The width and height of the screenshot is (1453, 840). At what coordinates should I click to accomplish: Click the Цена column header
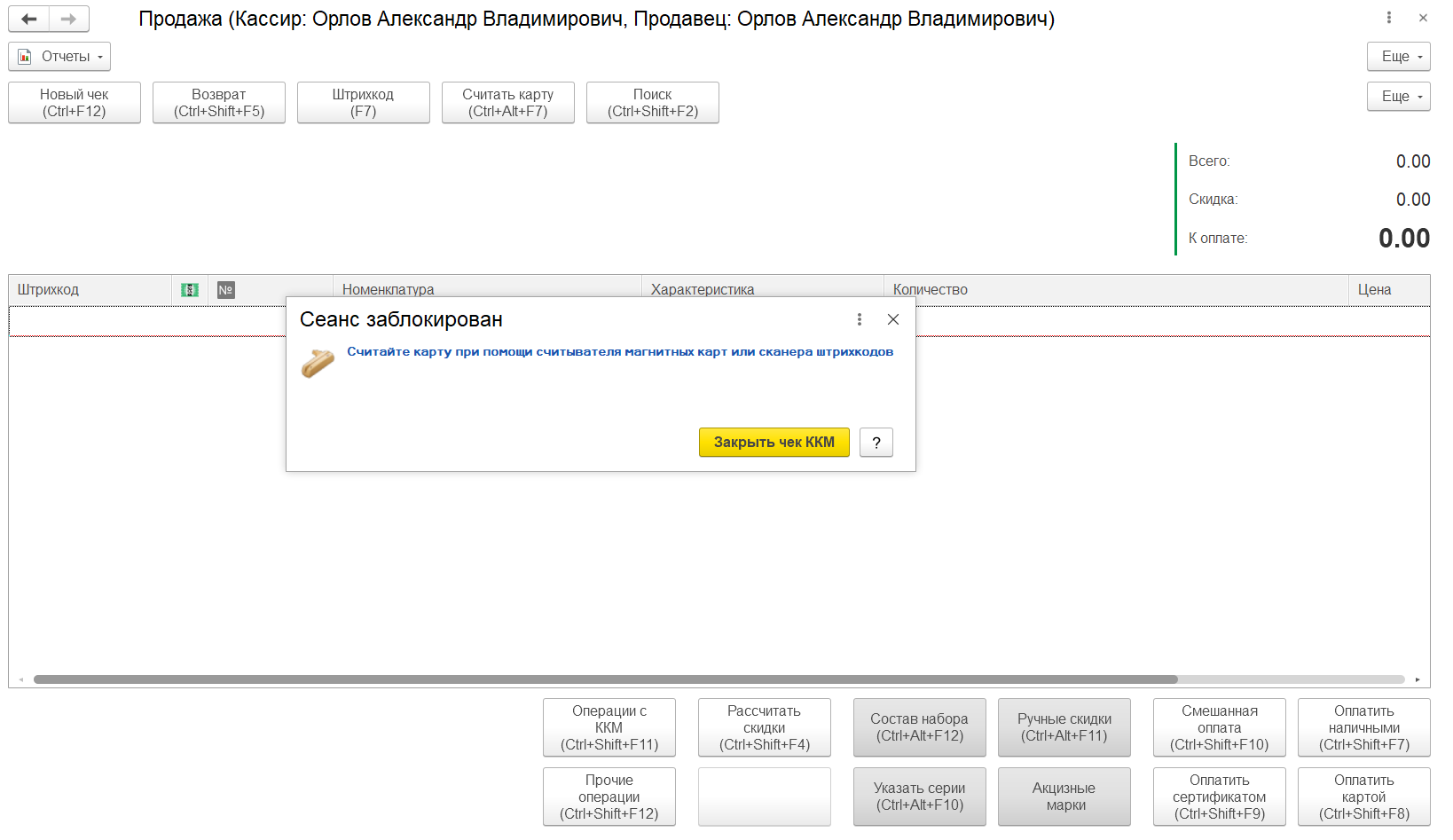pos(1389,290)
